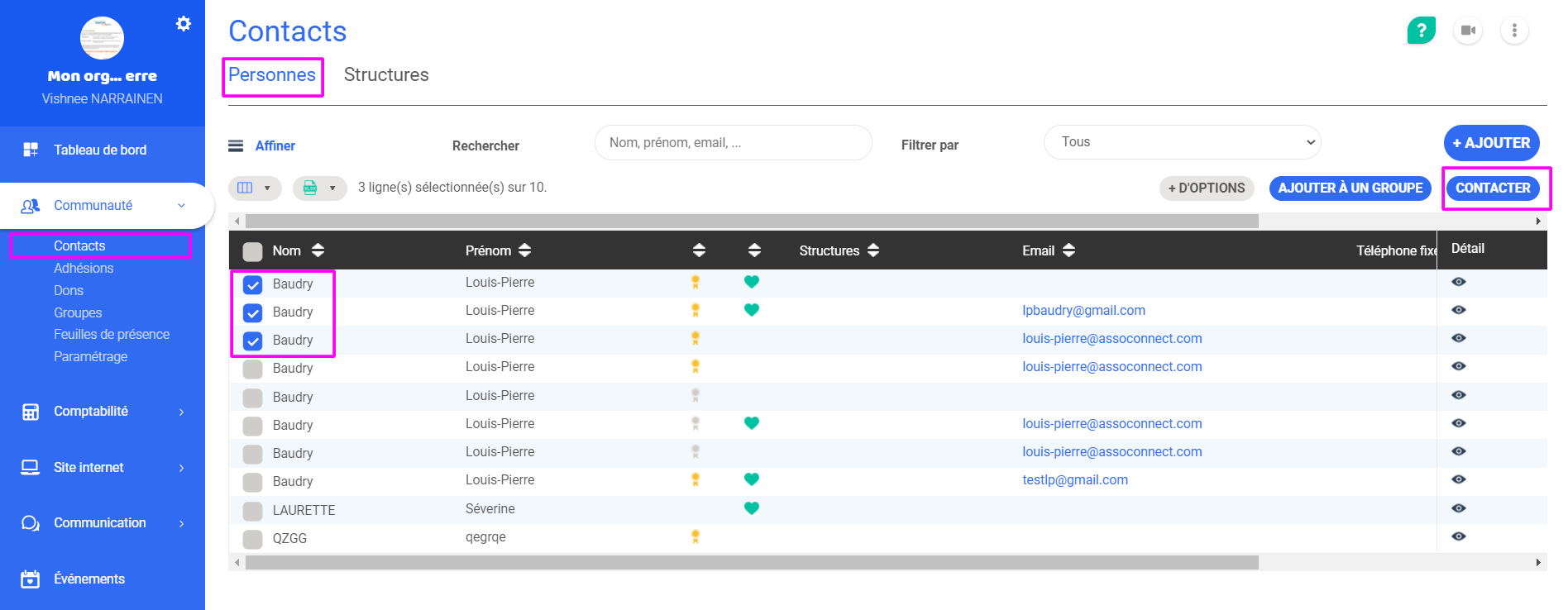Check the QZGG row checkbox
The width and height of the screenshot is (1568, 610).
253,539
